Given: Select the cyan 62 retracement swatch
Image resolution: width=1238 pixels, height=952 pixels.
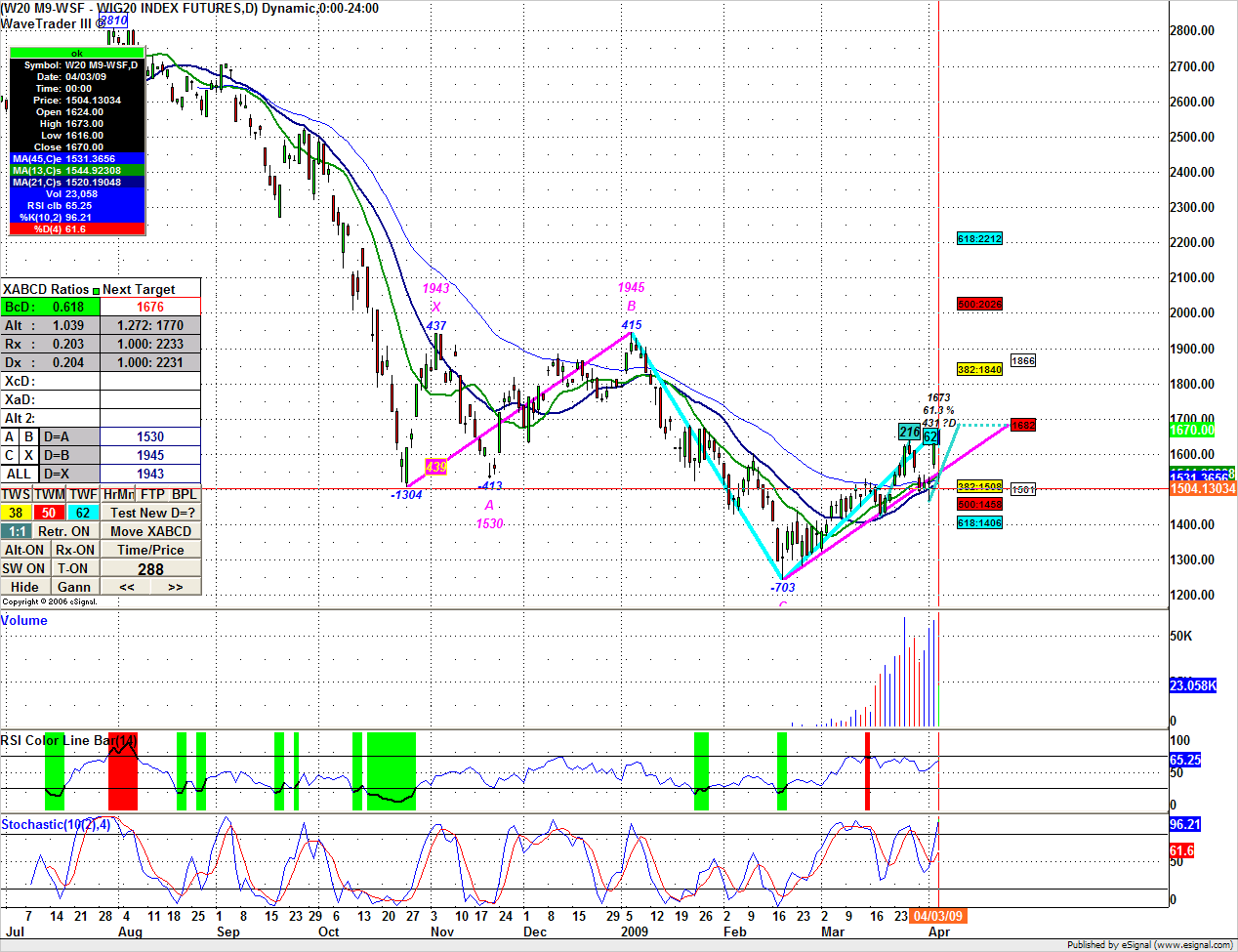Looking at the screenshot, I should (x=83, y=513).
